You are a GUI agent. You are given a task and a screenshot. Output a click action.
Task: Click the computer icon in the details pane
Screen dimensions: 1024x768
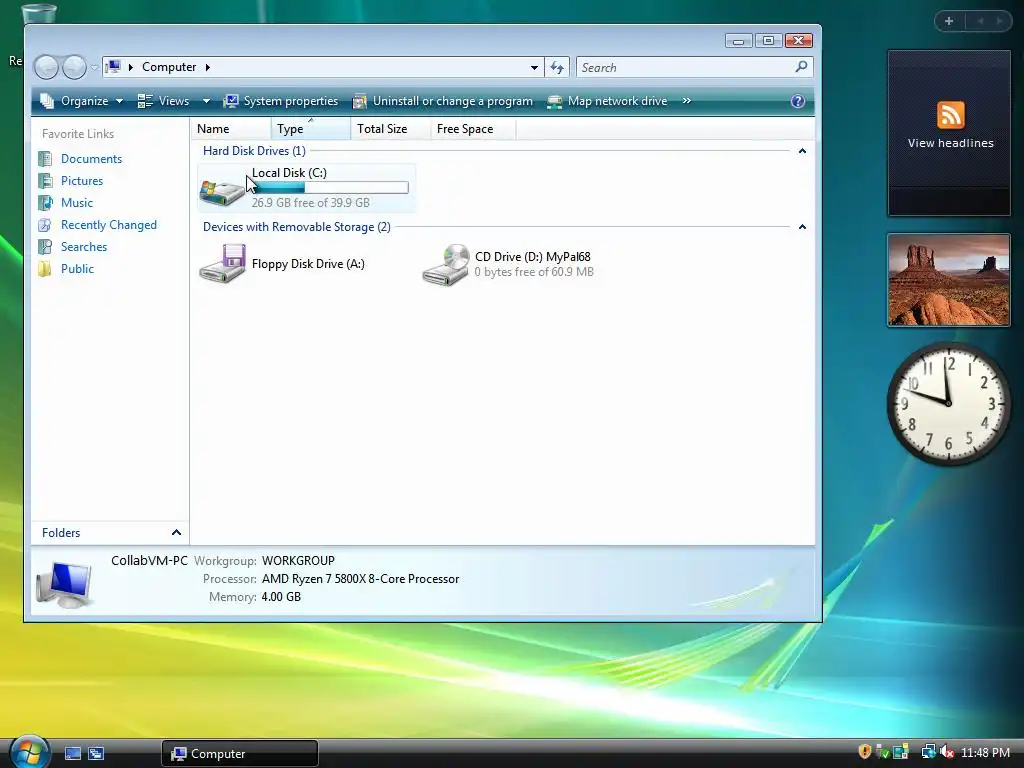[x=64, y=584]
